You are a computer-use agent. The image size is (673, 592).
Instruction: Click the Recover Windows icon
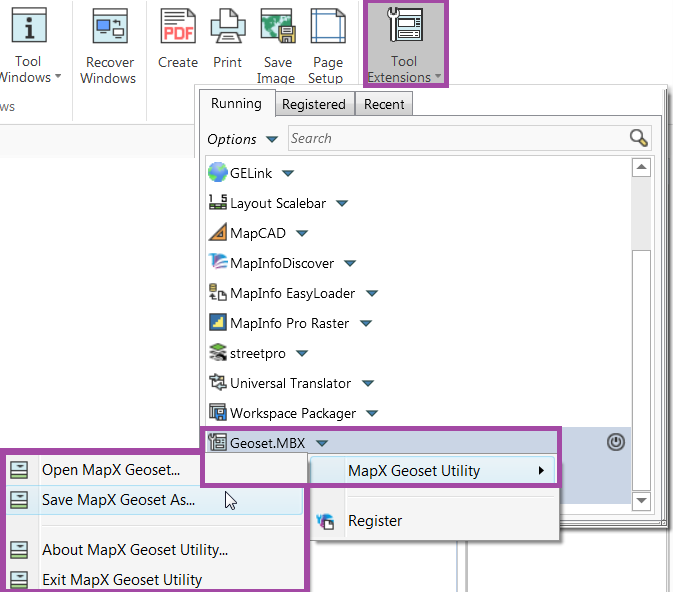tap(110, 27)
